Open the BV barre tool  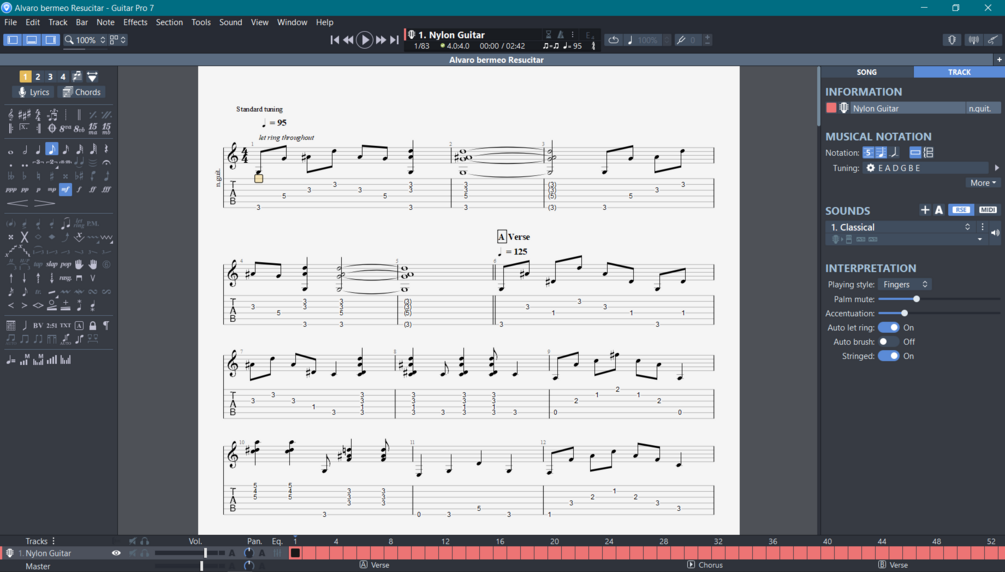pyautogui.click(x=38, y=326)
